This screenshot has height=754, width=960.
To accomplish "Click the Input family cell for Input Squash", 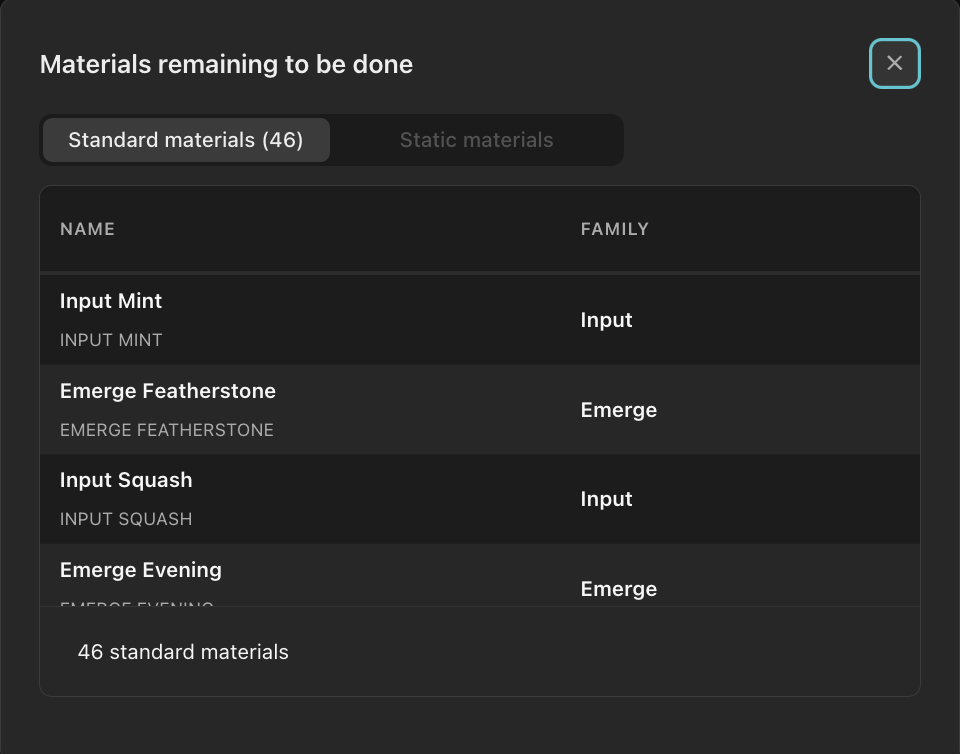I will [x=606, y=499].
